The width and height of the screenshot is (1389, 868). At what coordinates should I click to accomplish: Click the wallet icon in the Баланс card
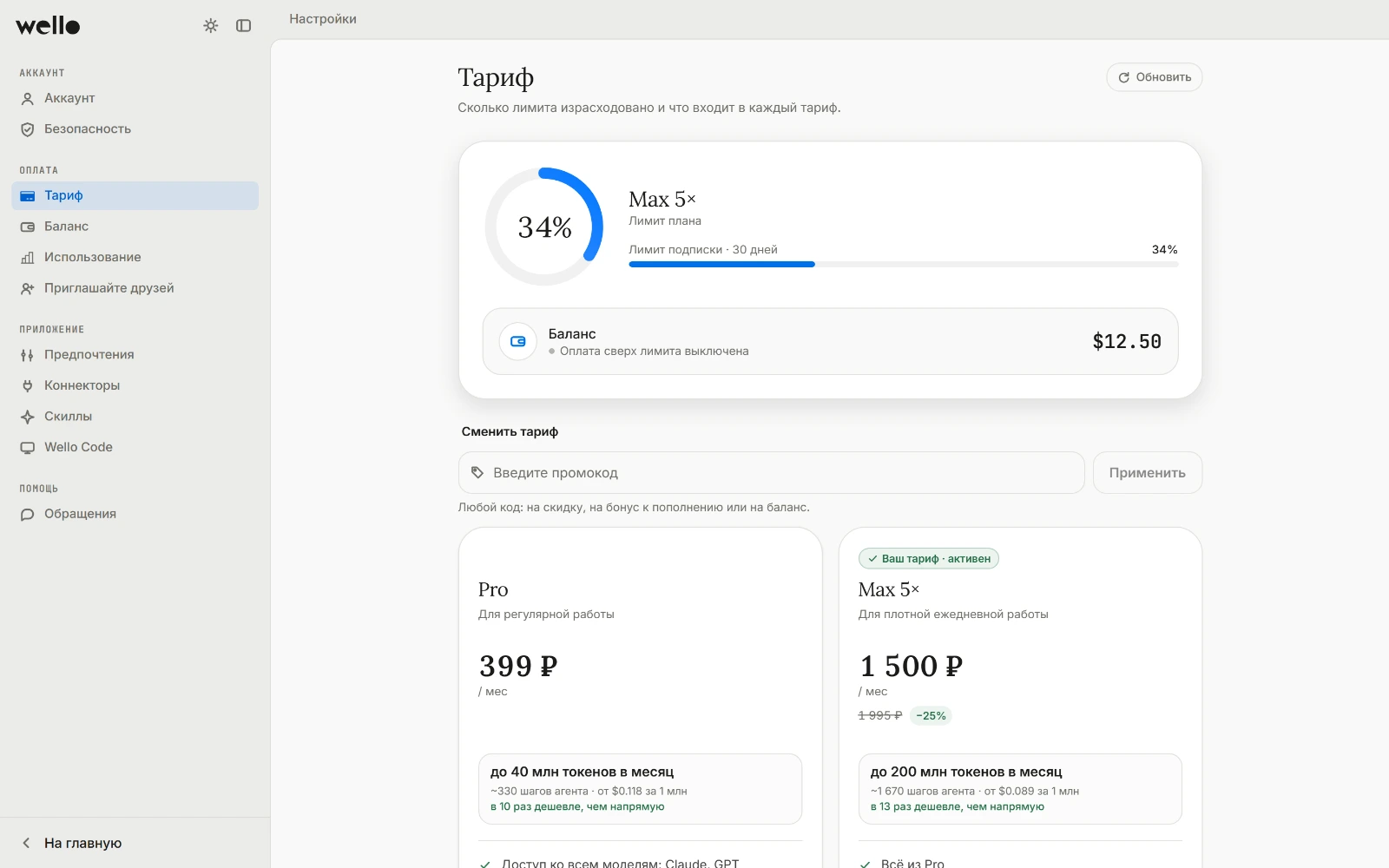pos(518,341)
